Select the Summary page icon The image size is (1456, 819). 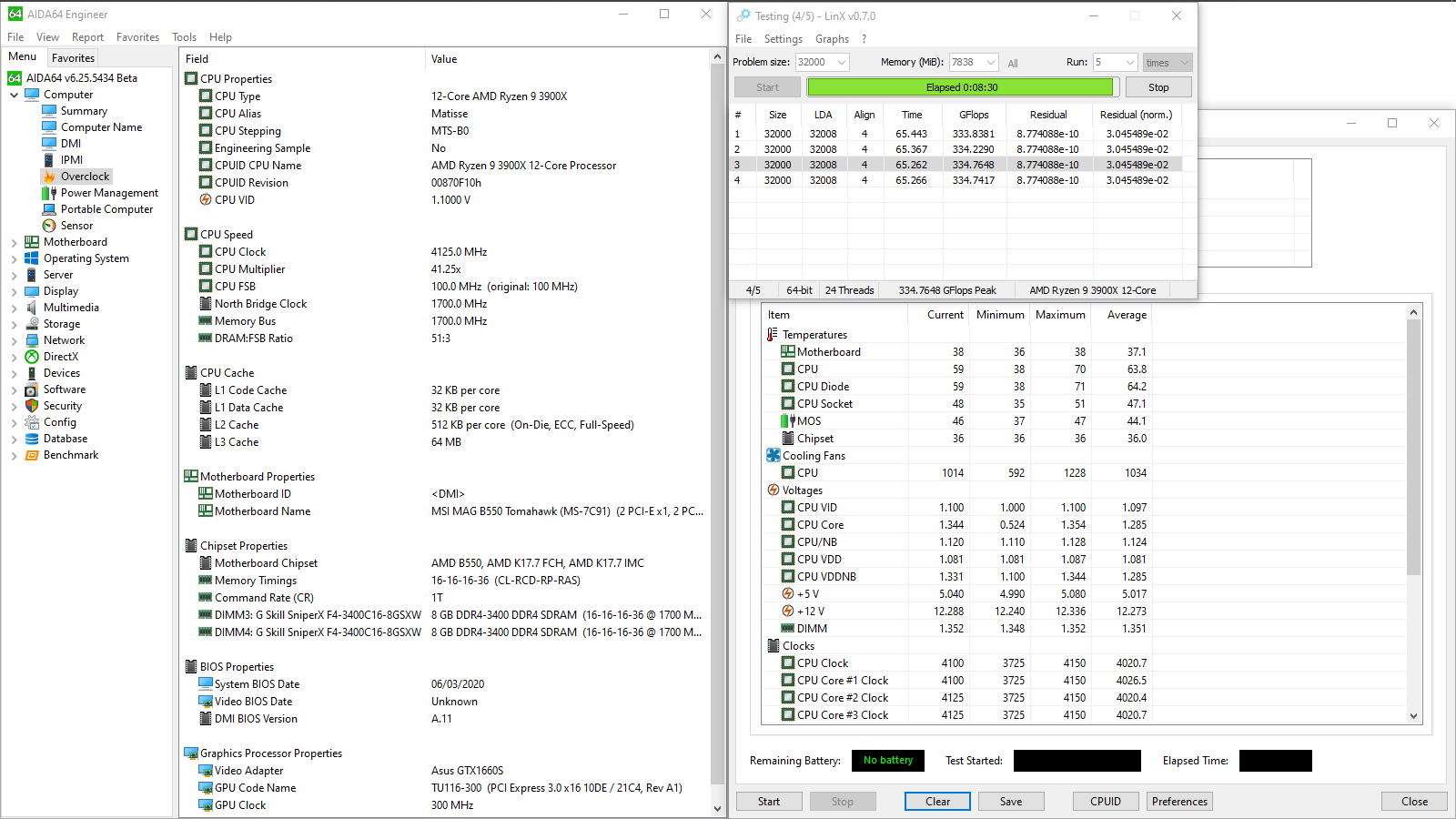click(49, 111)
